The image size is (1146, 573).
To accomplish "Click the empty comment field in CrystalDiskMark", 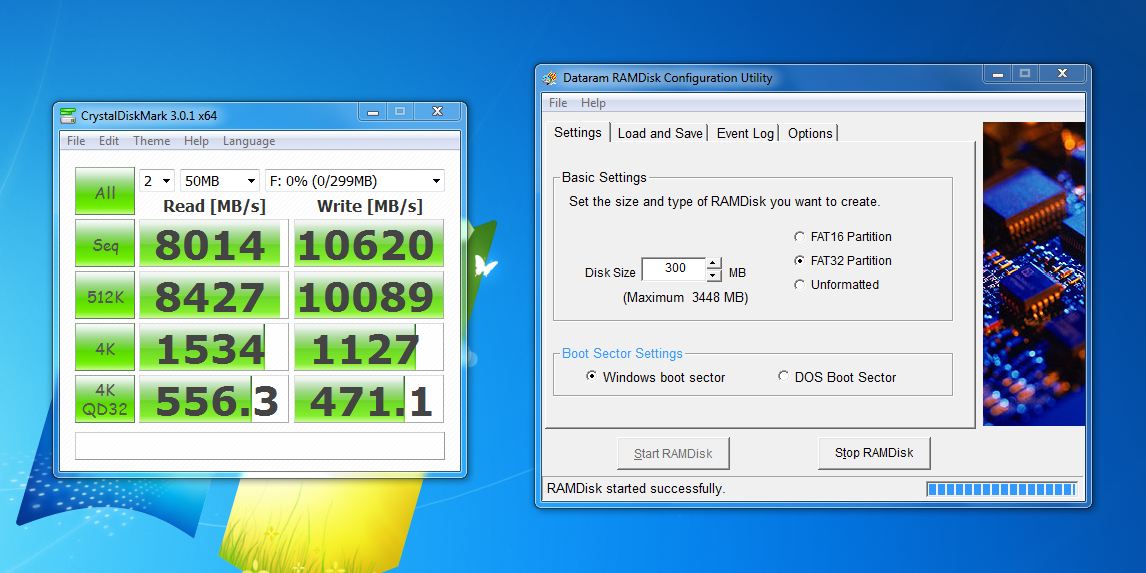I will click(259, 446).
